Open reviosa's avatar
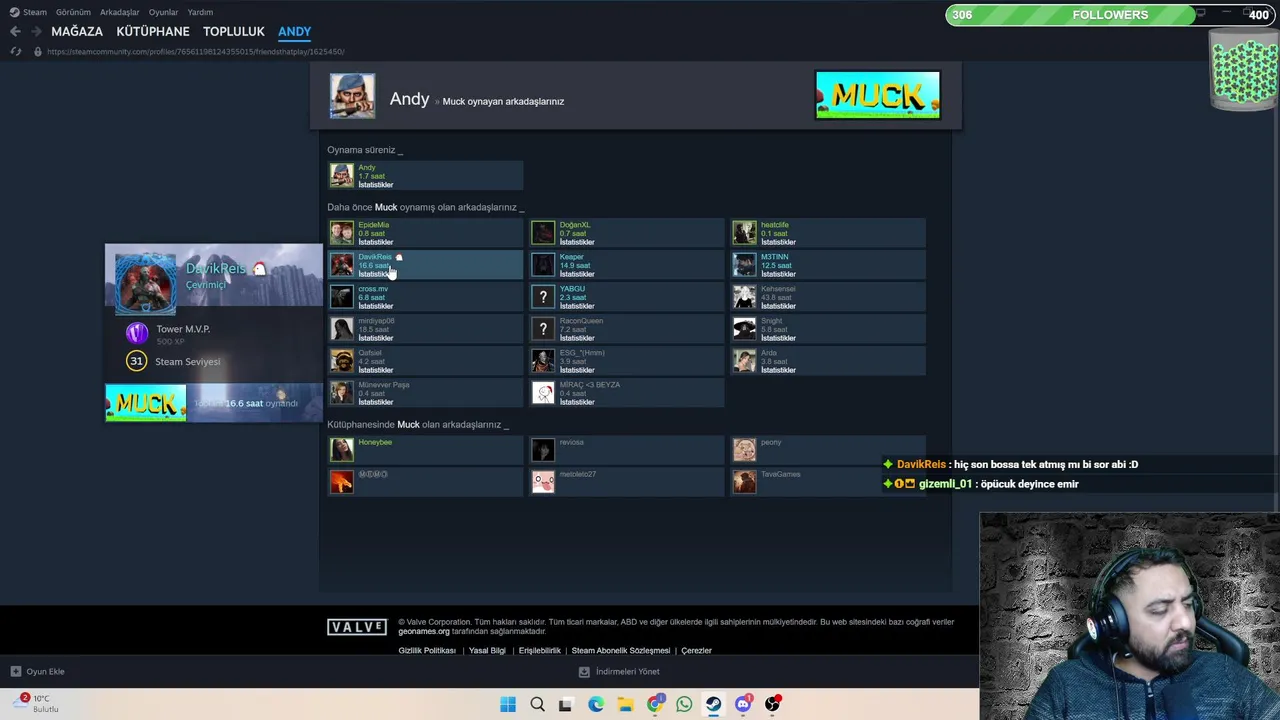This screenshot has height=720, width=1280. coord(543,450)
